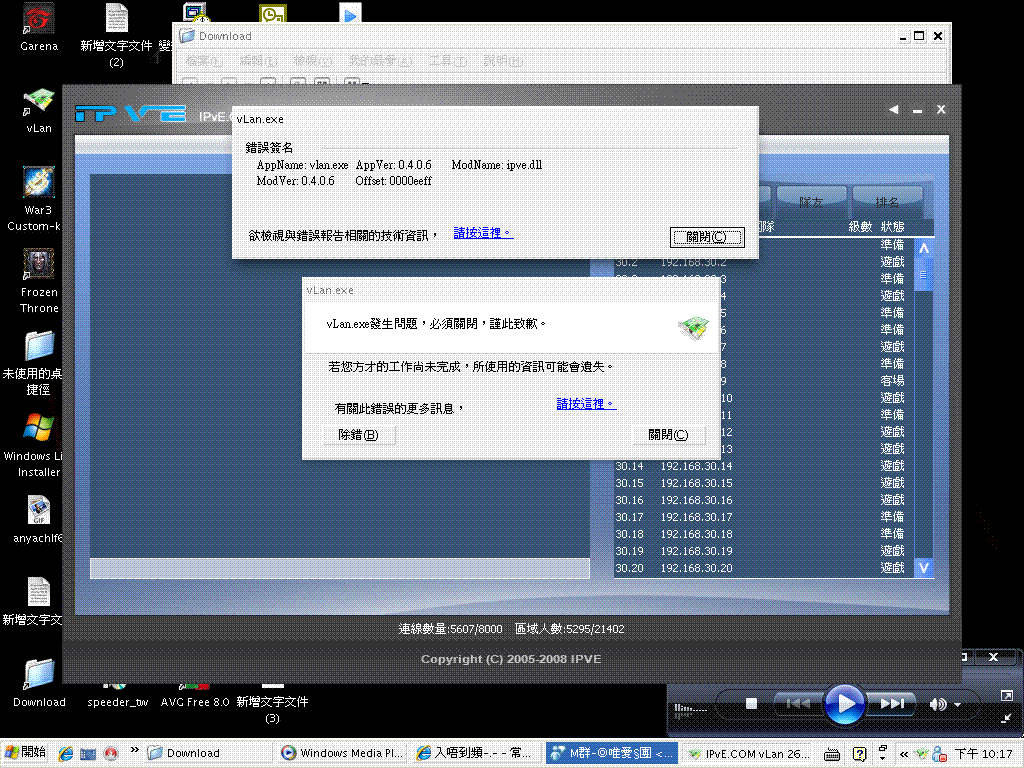Switch to the 排名 tab
1024x768 pixels.
click(x=886, y=202)
